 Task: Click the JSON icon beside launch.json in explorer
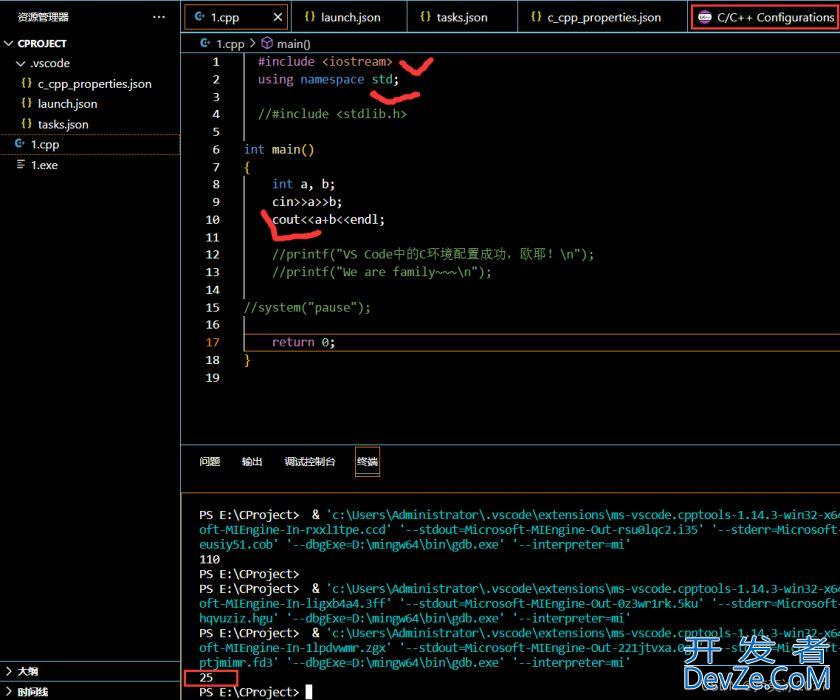tap(26, 103)
